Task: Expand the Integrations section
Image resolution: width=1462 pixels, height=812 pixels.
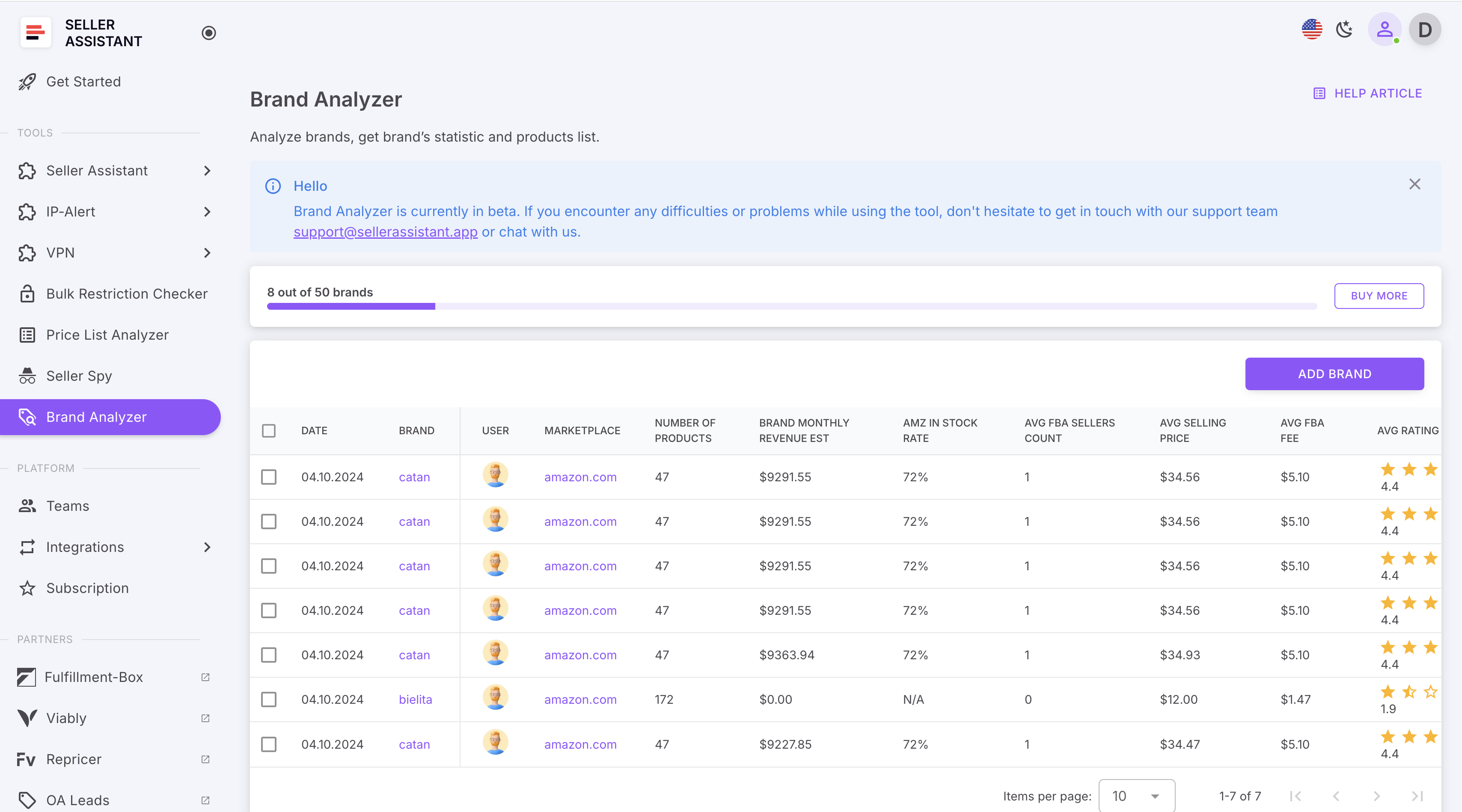Action: pyautogui.click(x=207, y=547)
